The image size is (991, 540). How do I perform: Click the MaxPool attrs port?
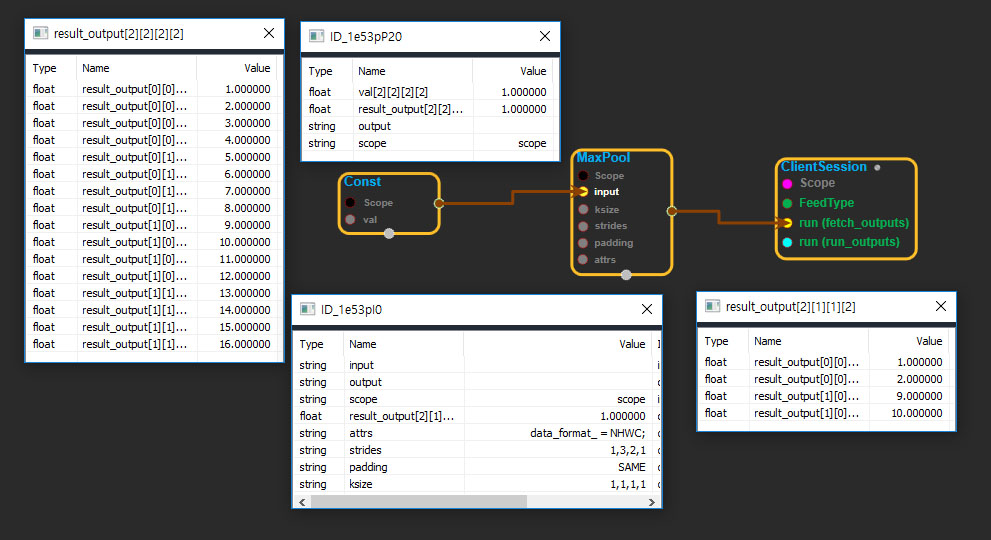point(583,260)
